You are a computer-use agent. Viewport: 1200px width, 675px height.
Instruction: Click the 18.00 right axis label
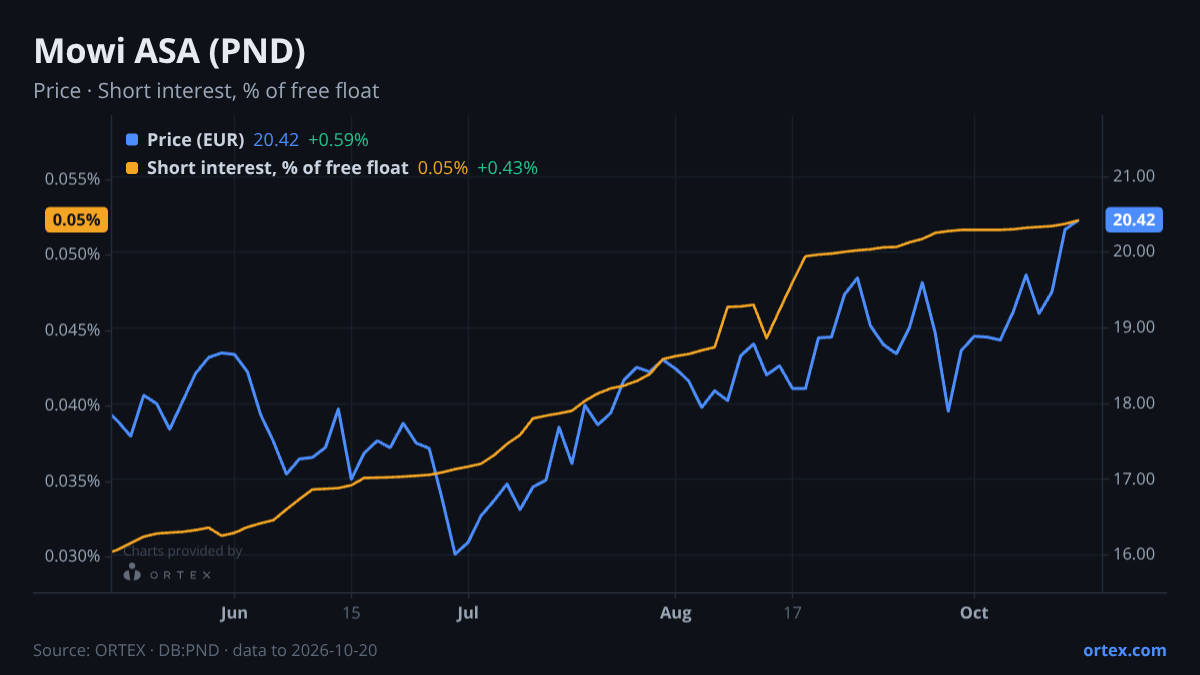[1133, 403]
